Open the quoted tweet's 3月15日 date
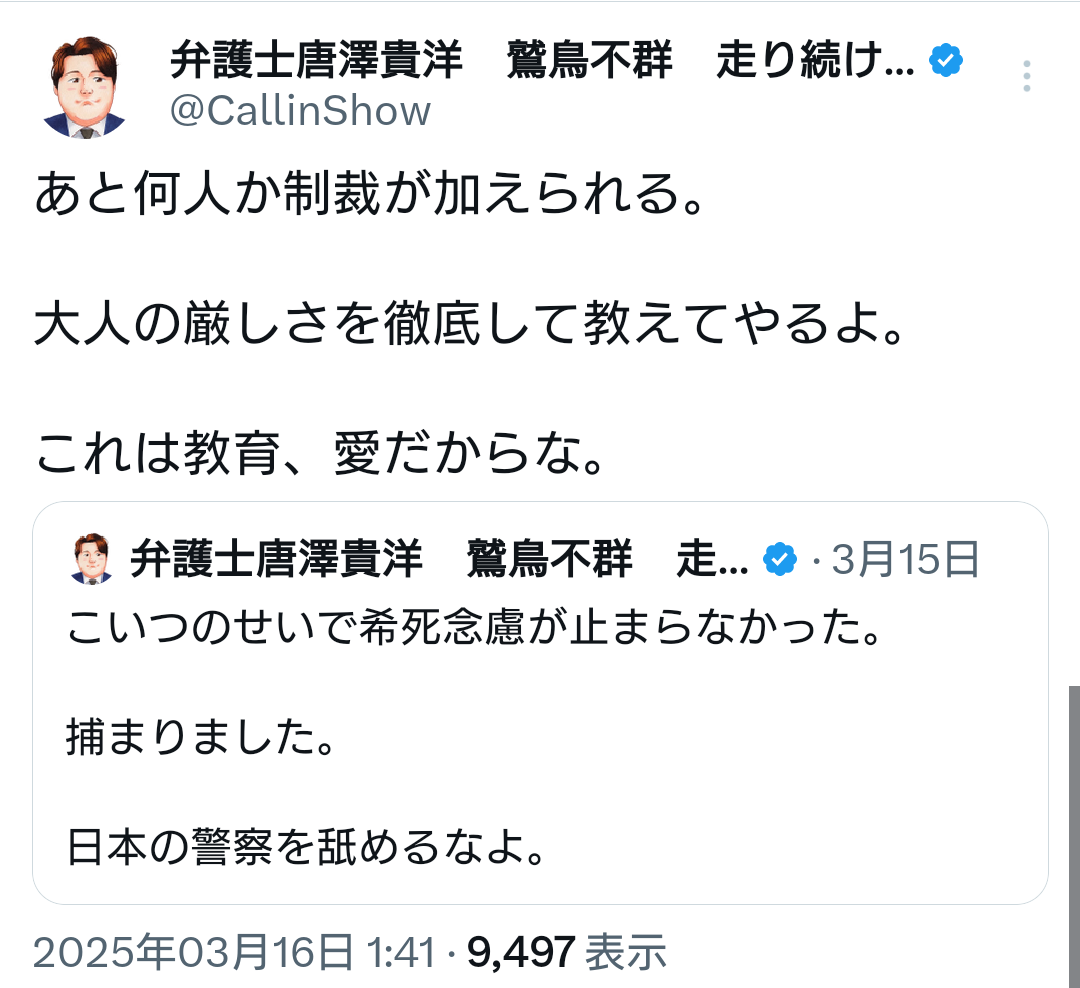The width and height of the screenshot is (1080, 988). tap(905, 560)
